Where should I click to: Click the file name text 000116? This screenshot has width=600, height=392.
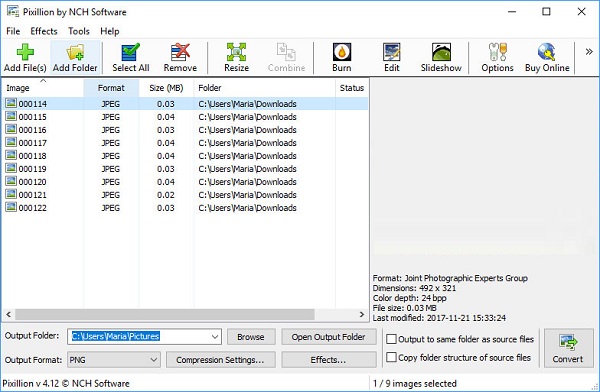click(33, 130)
